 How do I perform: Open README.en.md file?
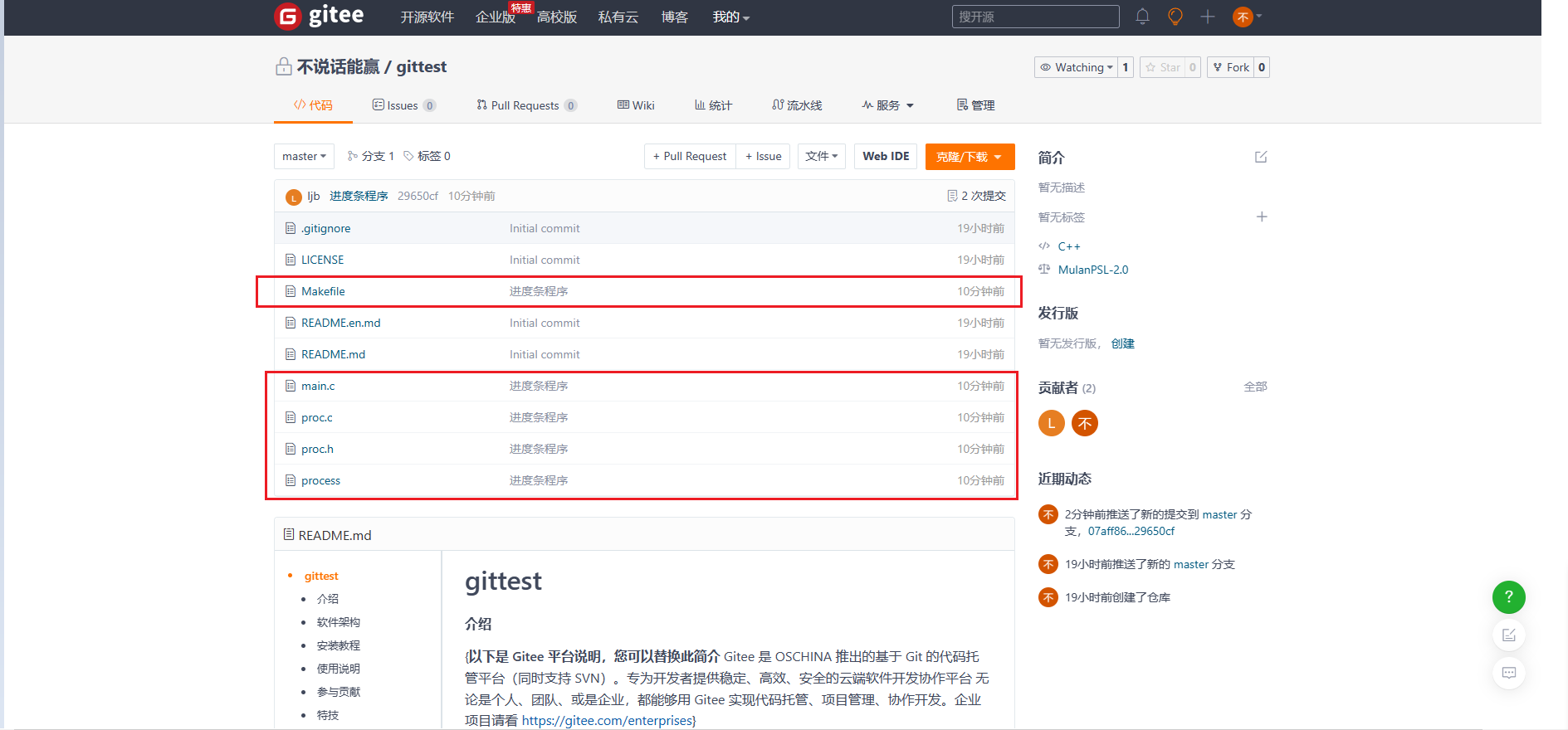coord(340,323)
